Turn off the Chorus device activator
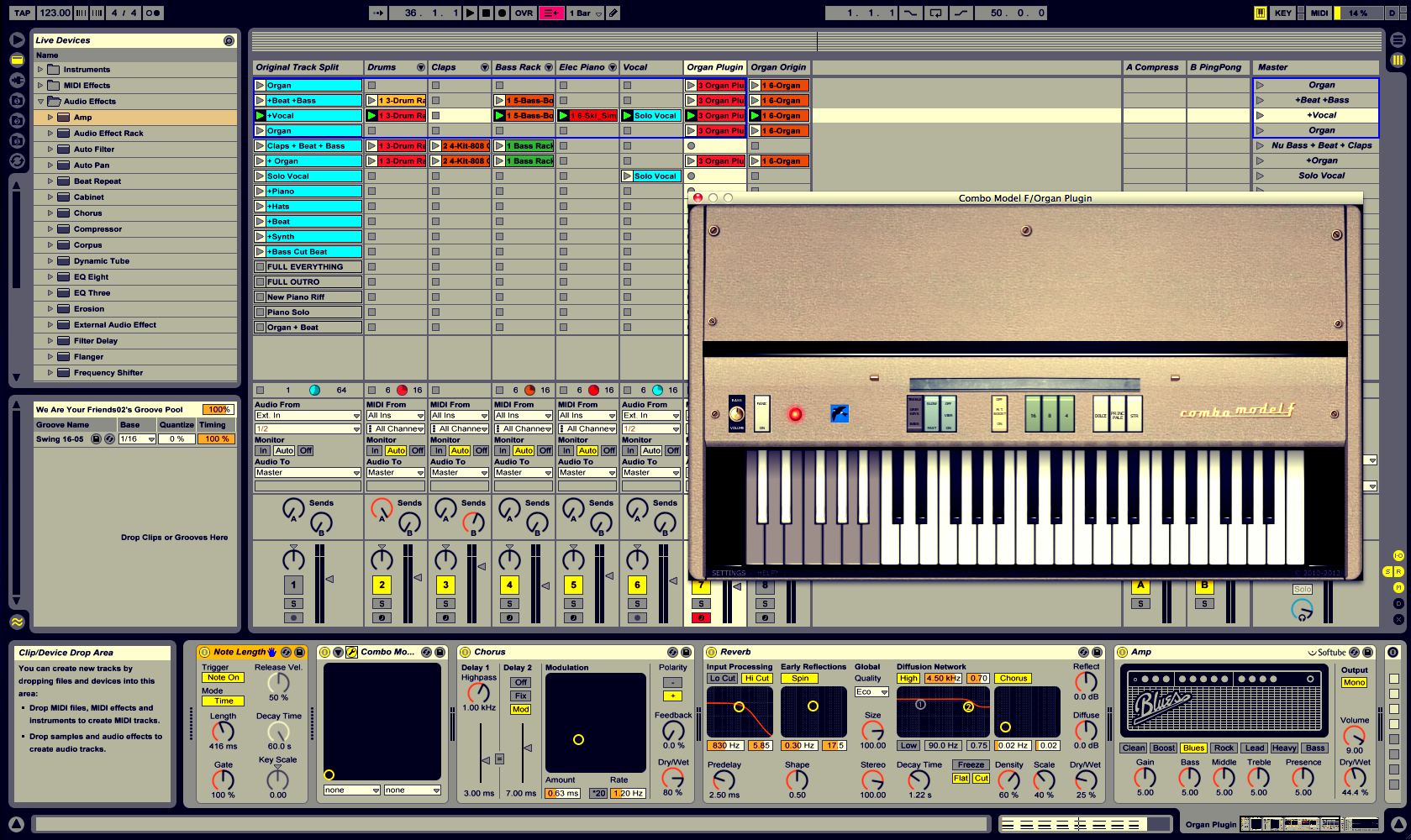1411x840 pixels. (x=465, y=652)
